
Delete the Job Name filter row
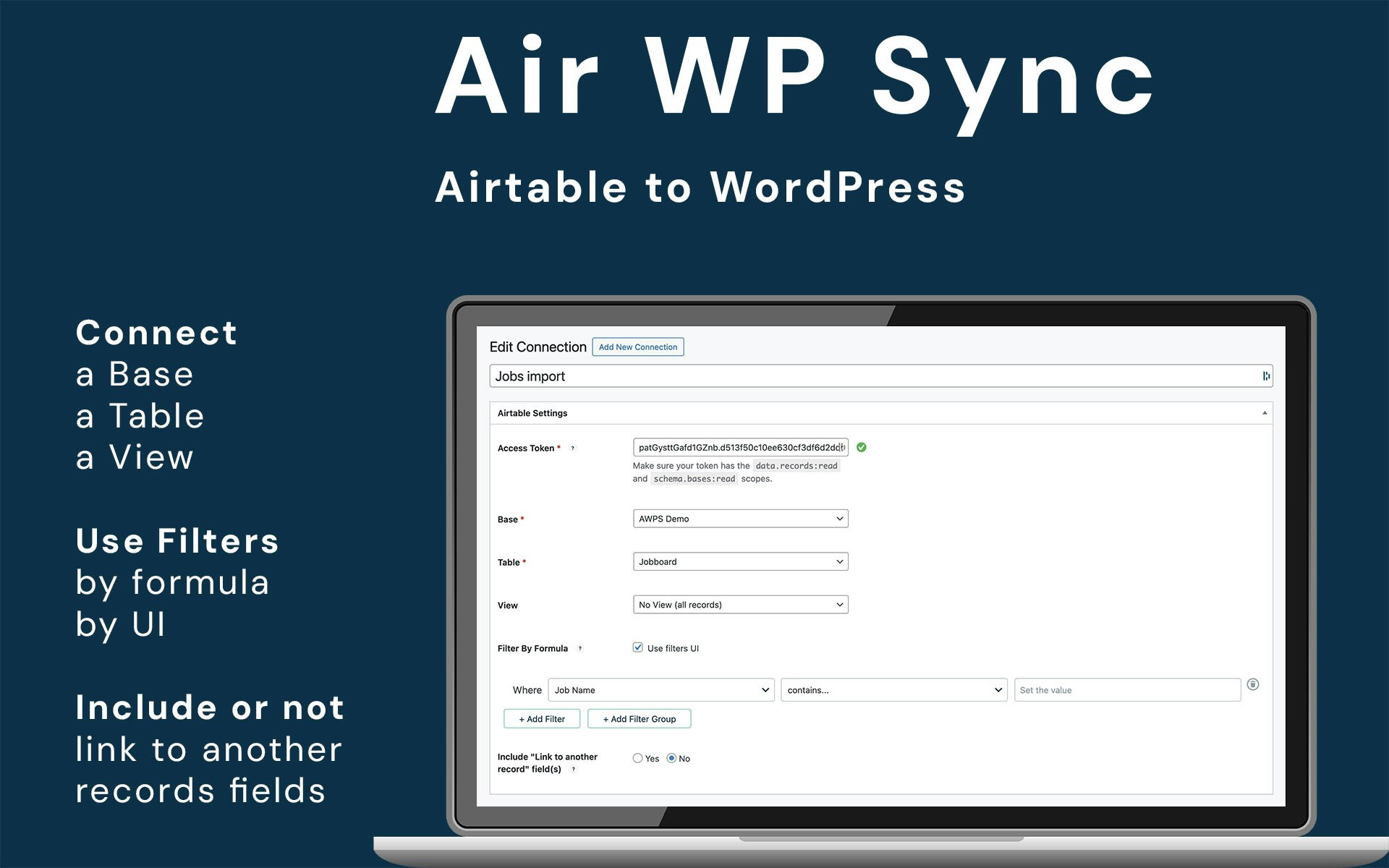coord(1253,684)
